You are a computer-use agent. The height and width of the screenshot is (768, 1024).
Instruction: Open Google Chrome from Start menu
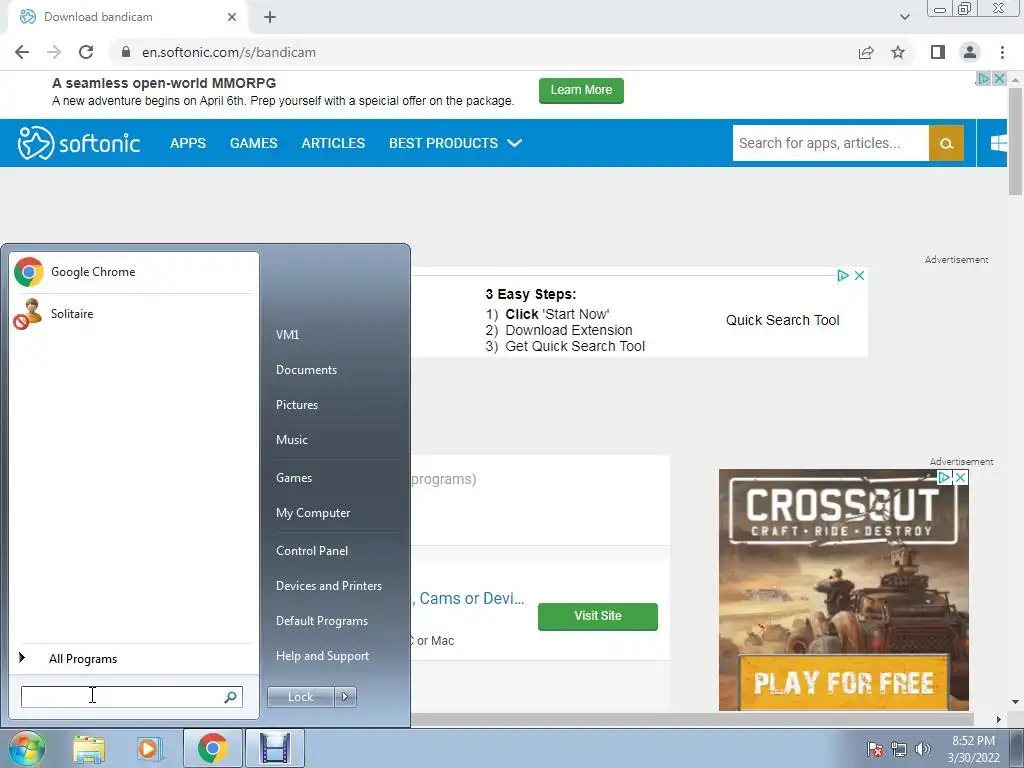pos(133,272)
